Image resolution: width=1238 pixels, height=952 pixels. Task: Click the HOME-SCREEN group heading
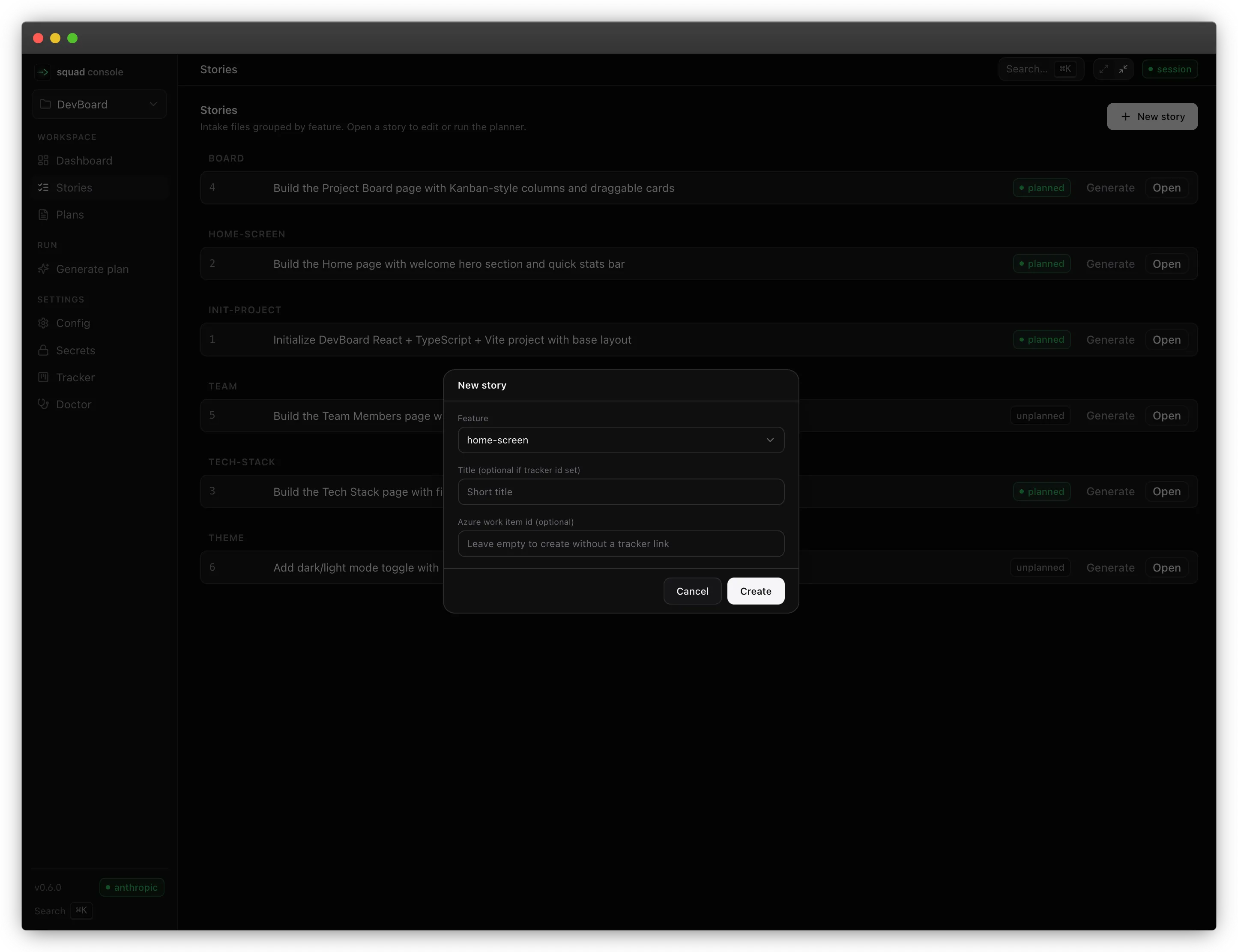tap(247, 234)
